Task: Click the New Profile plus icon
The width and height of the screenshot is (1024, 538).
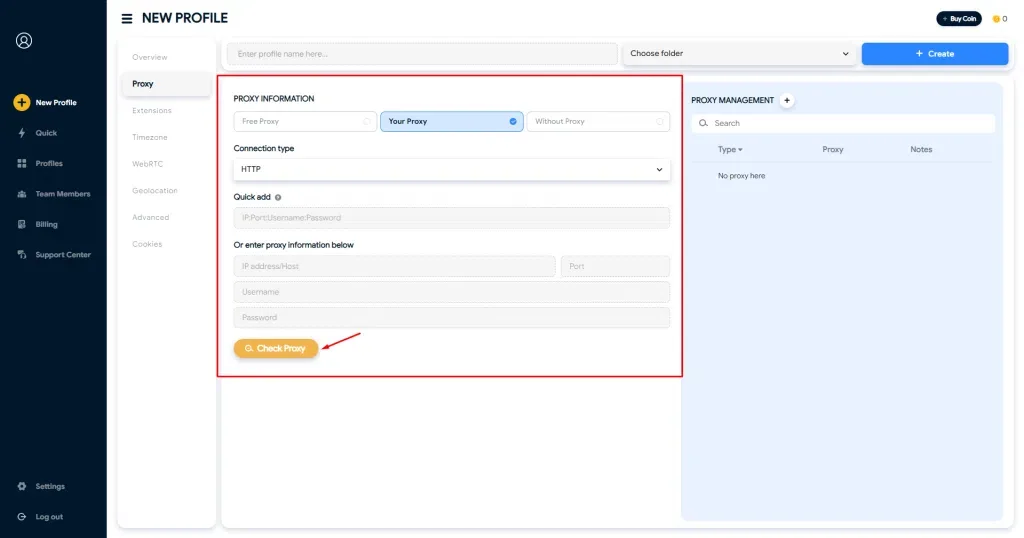Action: [22, 103]
